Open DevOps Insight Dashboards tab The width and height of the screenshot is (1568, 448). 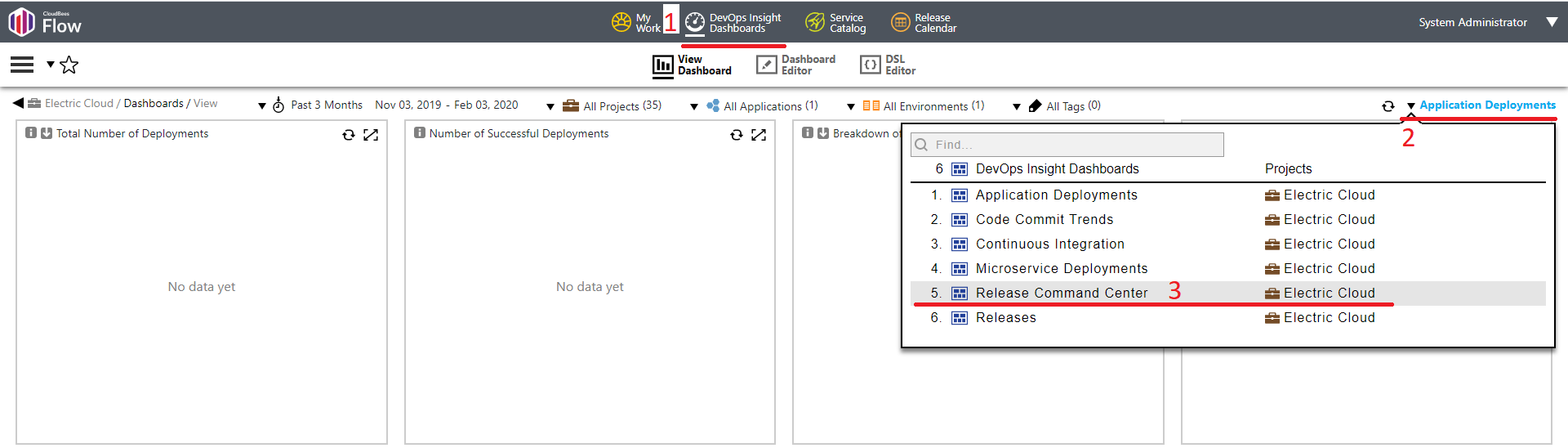(733, 22)
